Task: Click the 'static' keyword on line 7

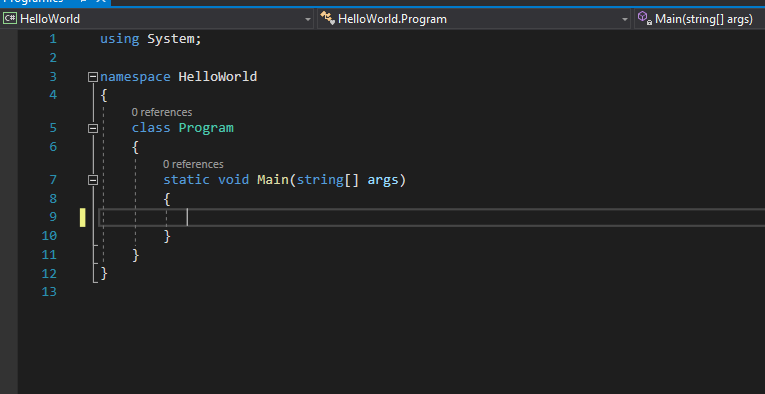Action: point(186,180)
